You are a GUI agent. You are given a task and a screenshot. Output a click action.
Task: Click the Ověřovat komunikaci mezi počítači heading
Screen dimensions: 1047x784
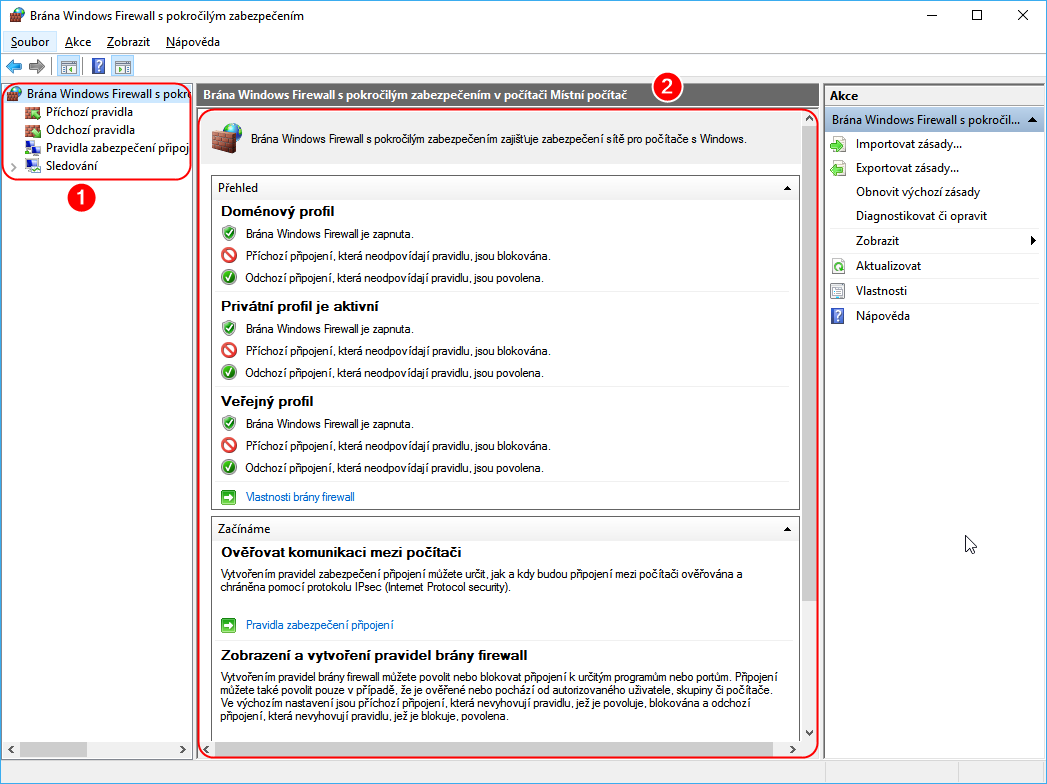(341, 552)
